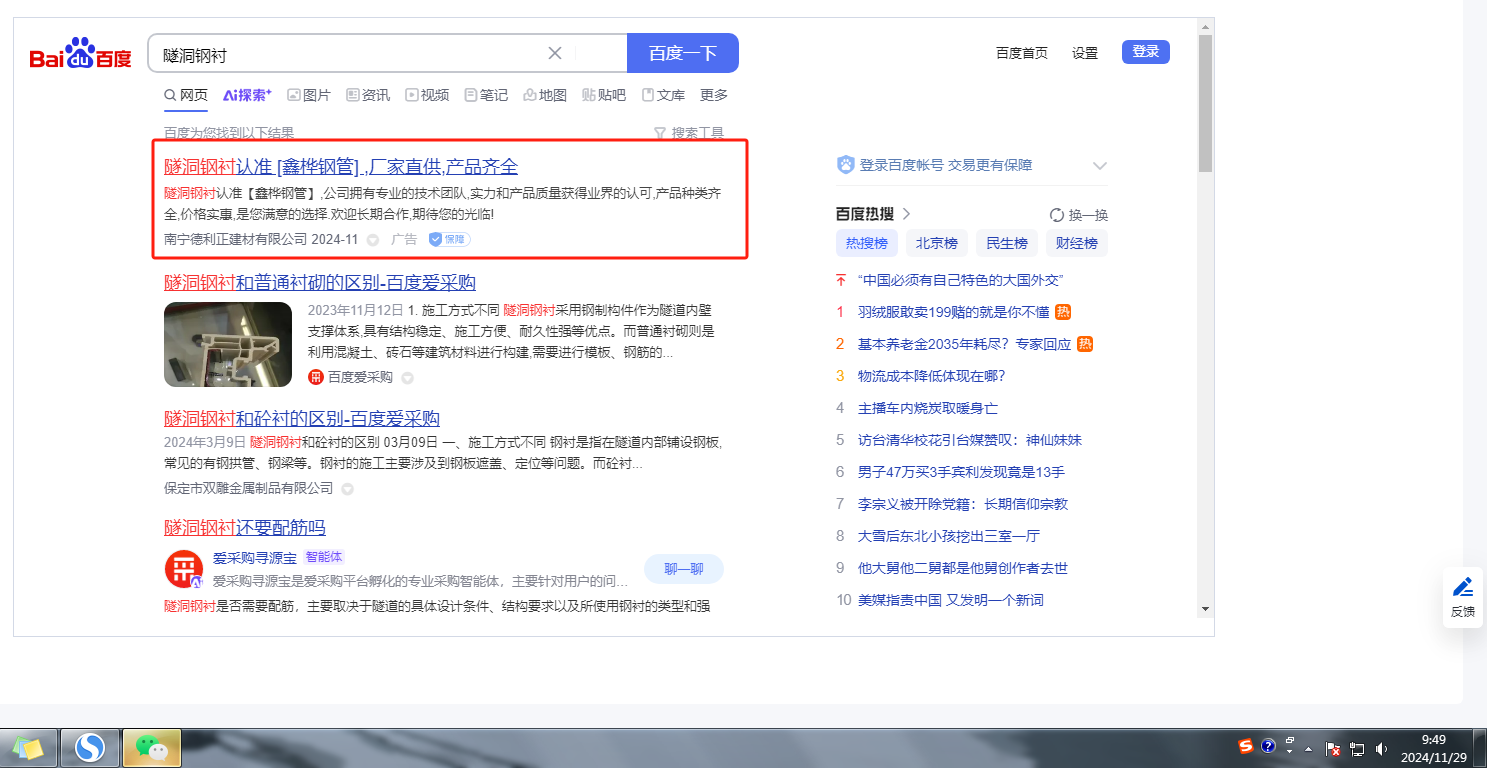
Task: Show hidden tray icons with the up arrow
Action: (x=1308, y=748)
